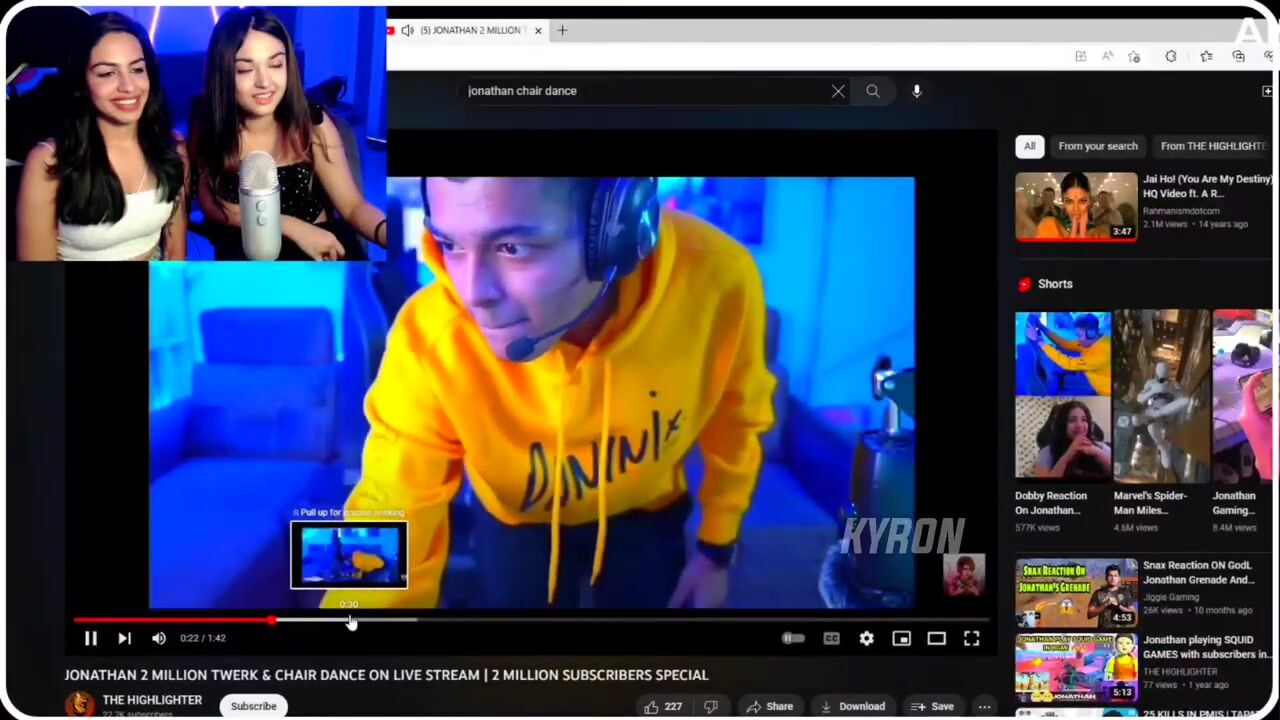Toggle closed captions on the video
Viewport: 1280px width, 720px height.
click(x=831, y=638)
